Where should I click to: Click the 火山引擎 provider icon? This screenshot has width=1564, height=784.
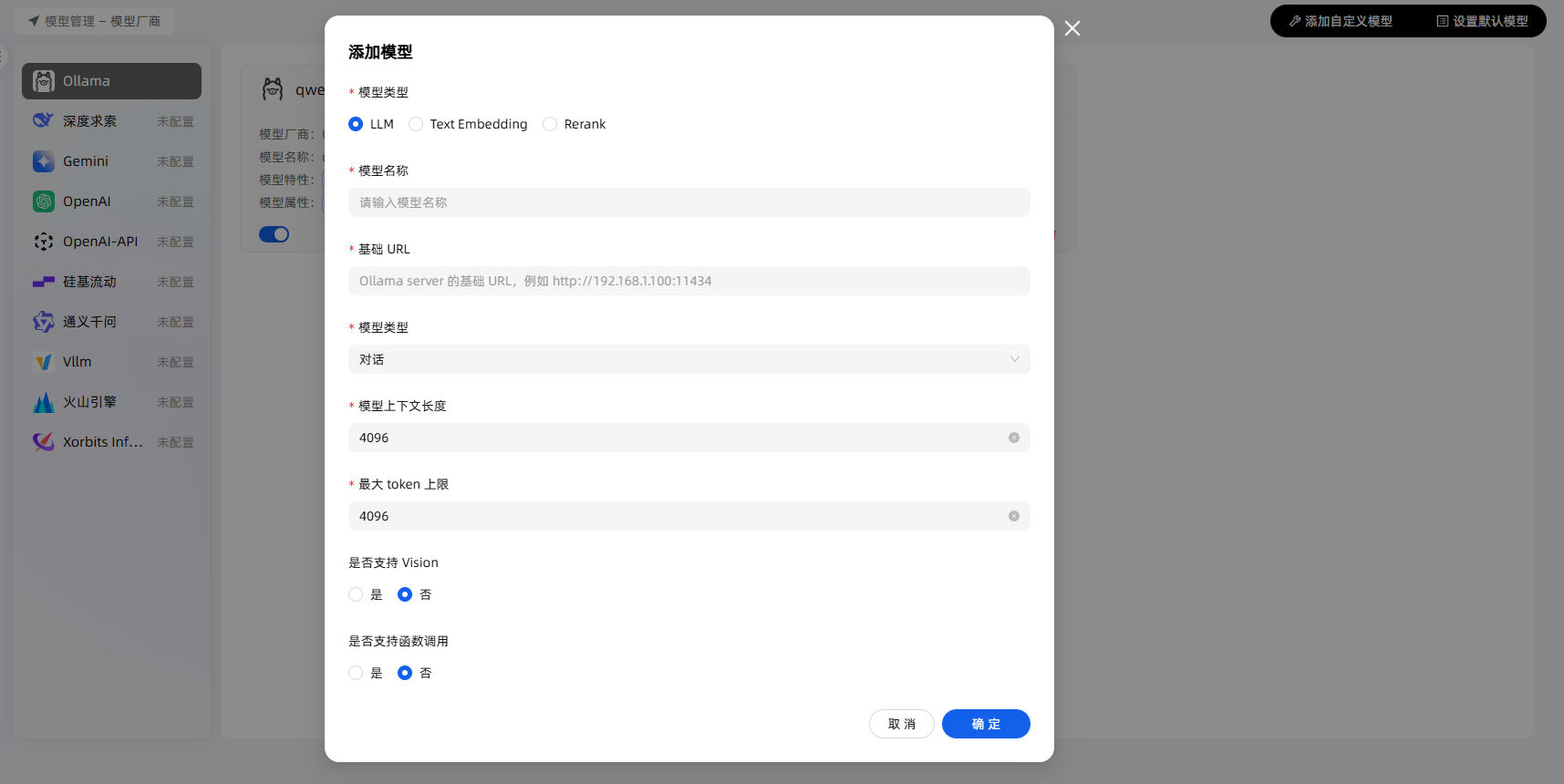44,402
